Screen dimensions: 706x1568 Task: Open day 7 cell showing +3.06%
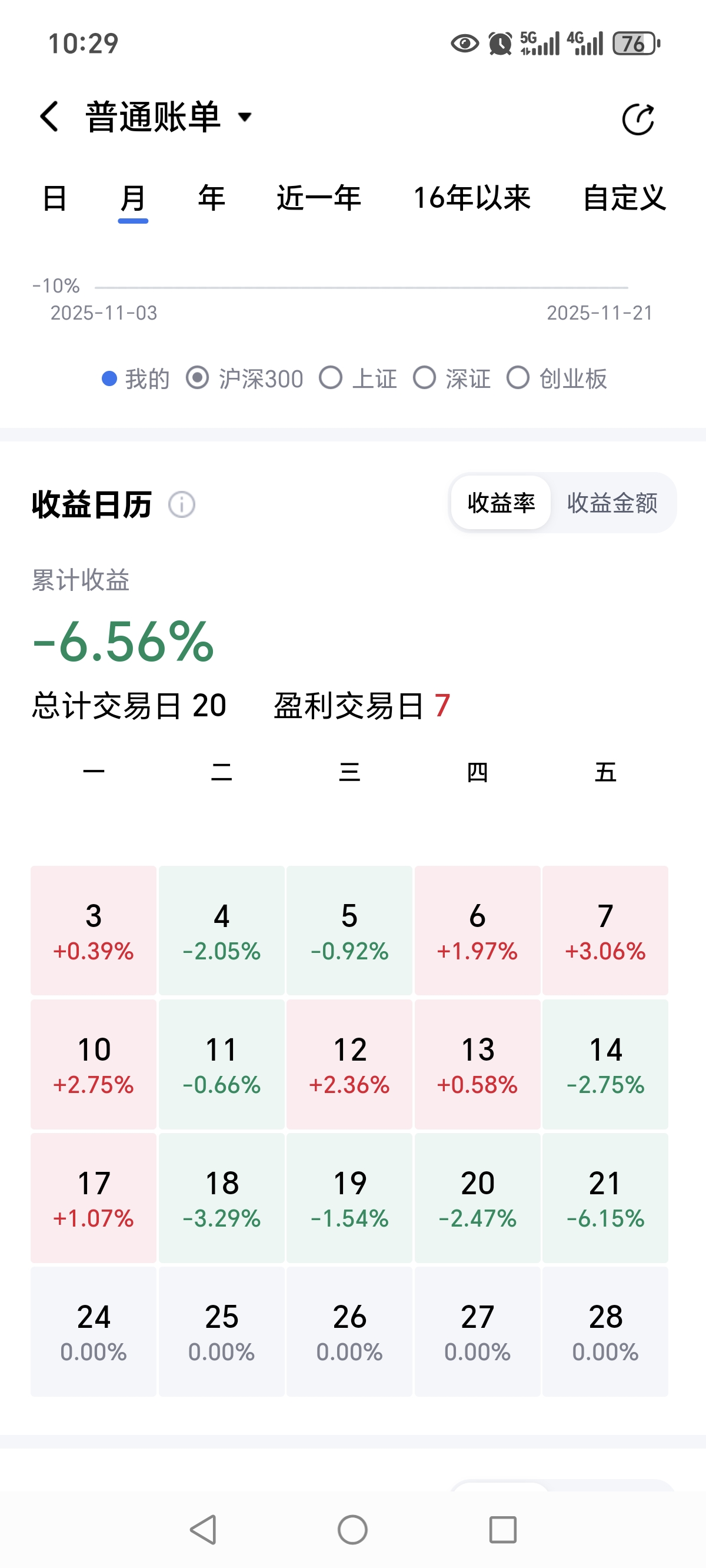pos(605,931)
